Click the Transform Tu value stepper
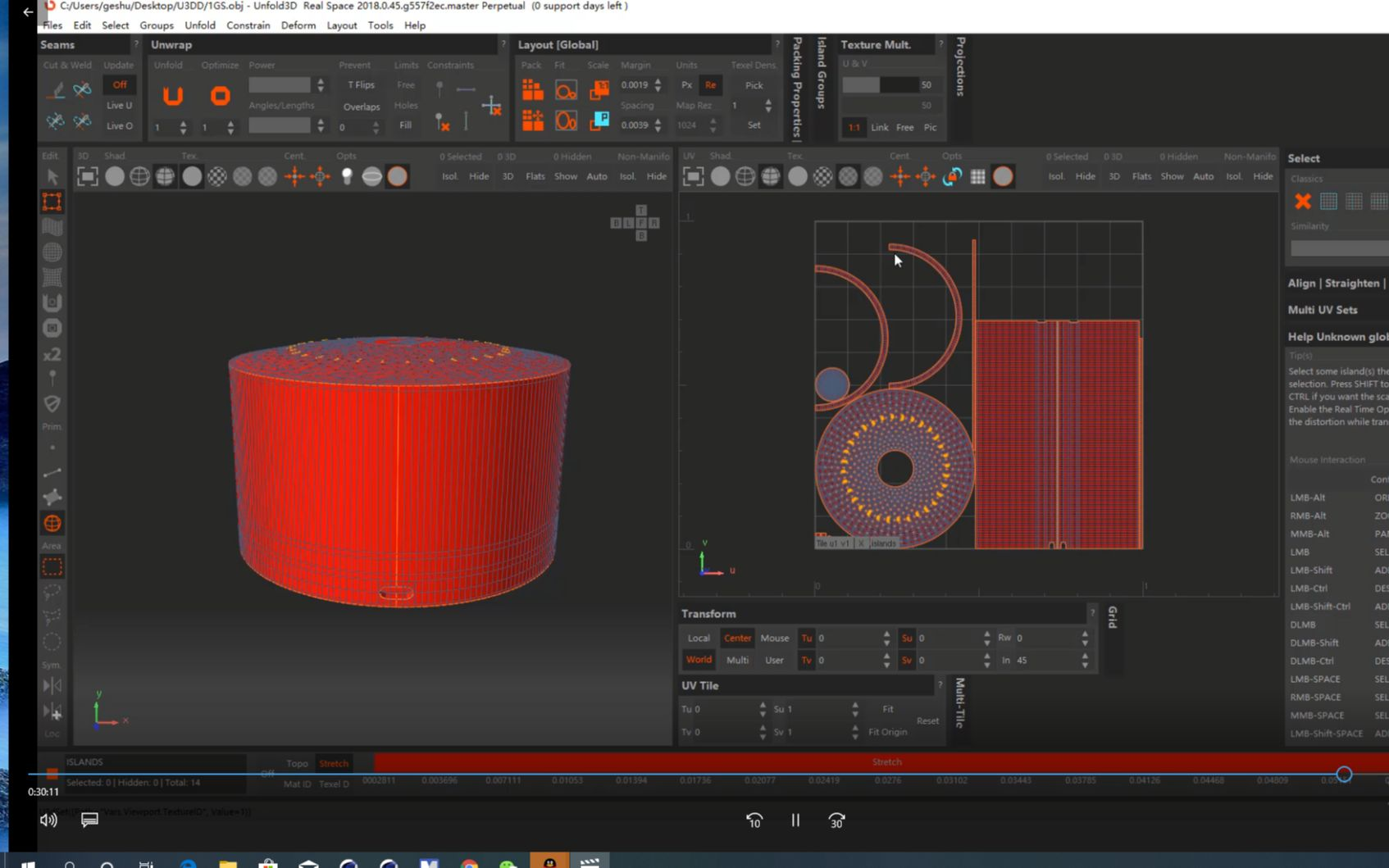 (x=886, y=638)
